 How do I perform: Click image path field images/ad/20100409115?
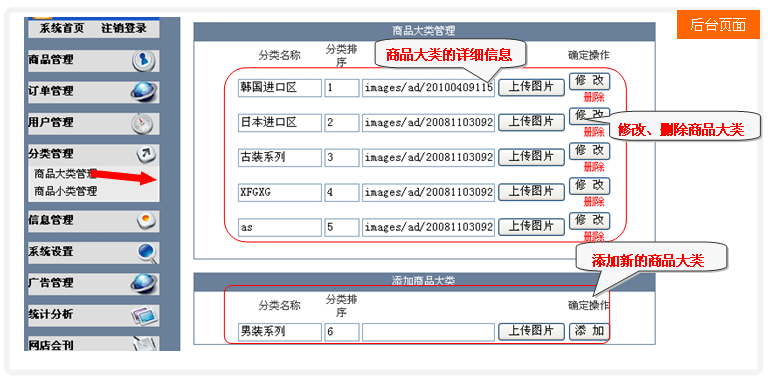pyautogui.click(x=428, y=88)
